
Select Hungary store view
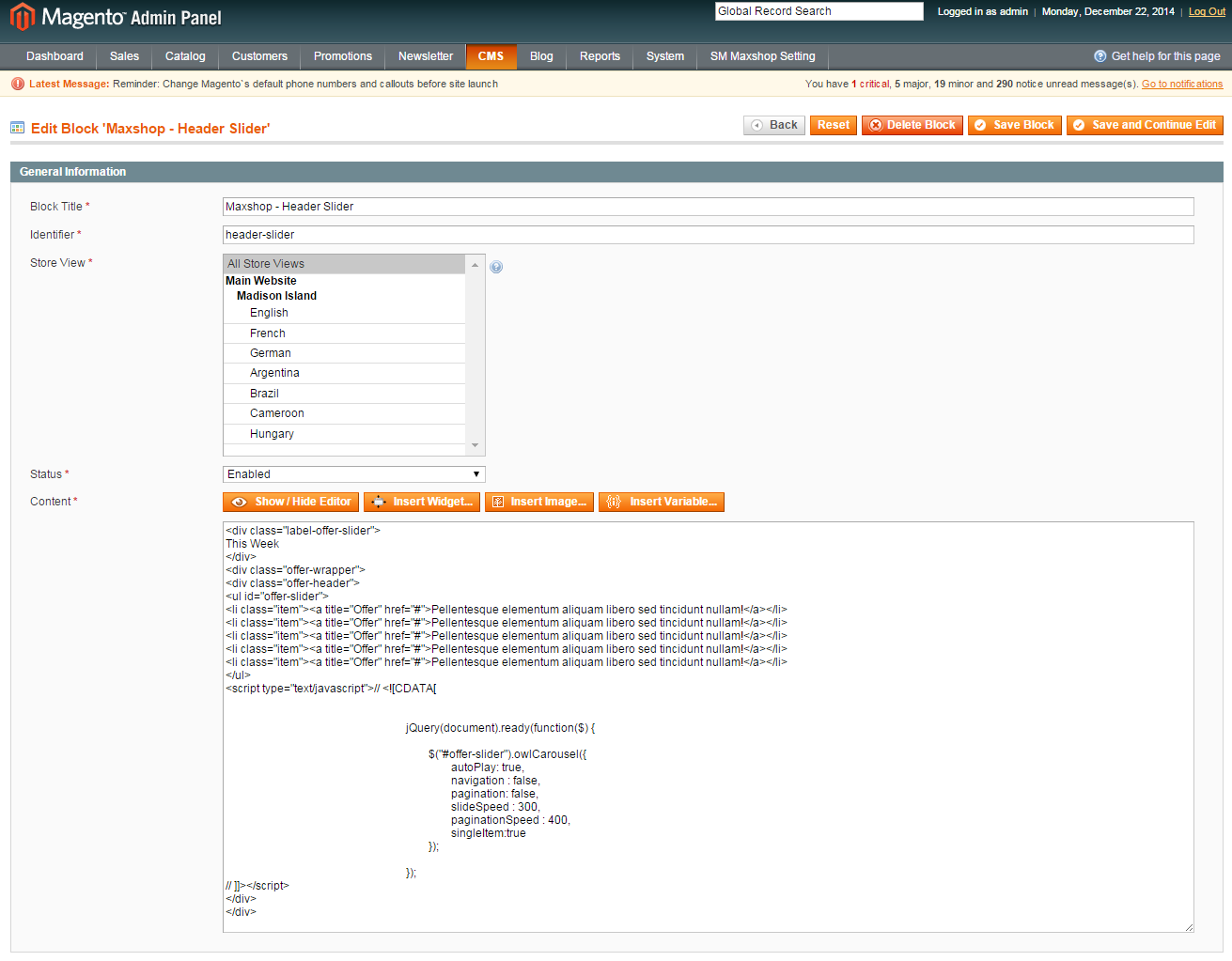click(344, 434)
